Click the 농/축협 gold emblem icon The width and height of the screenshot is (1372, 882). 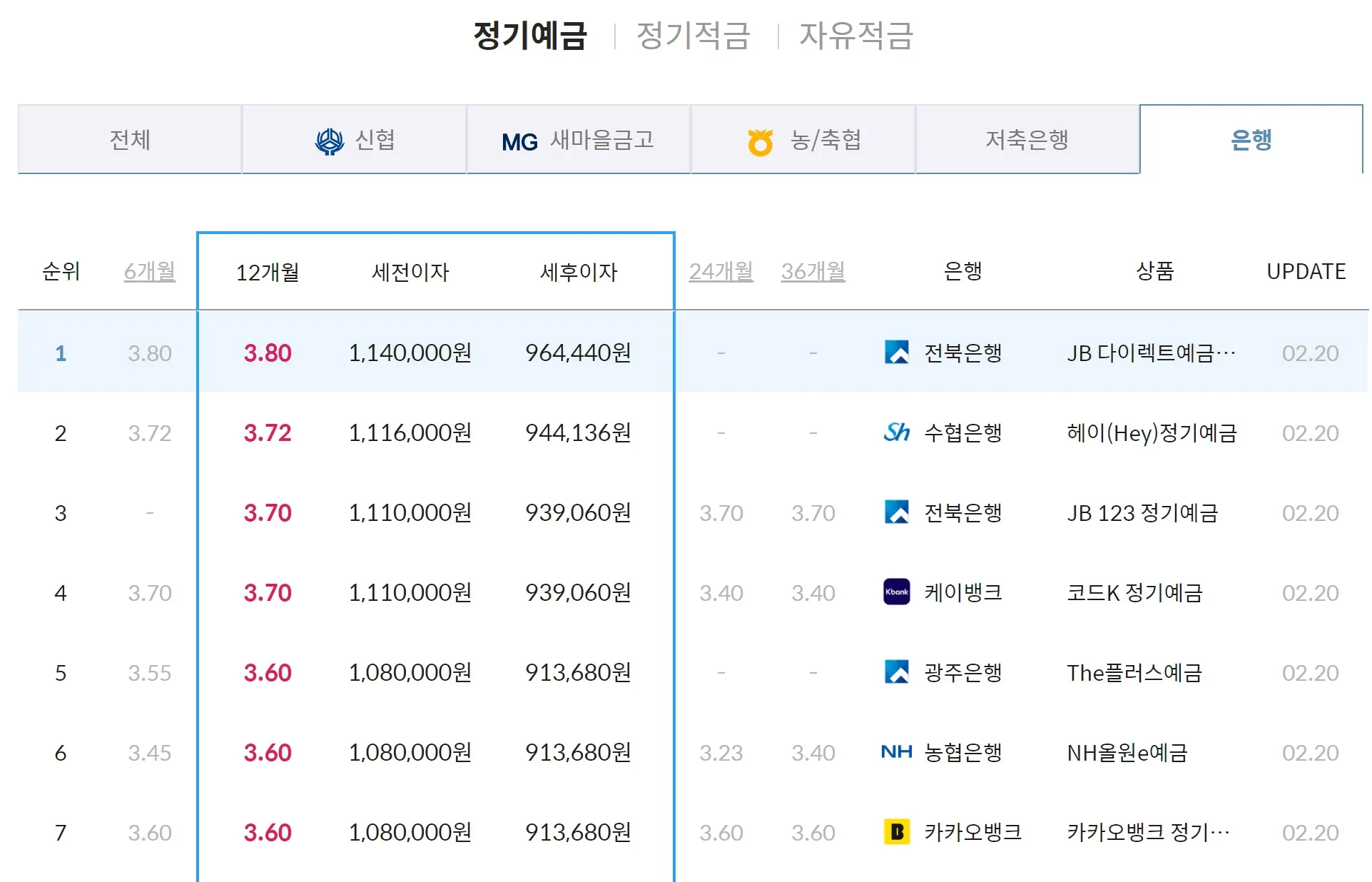[x=760, y=142]
